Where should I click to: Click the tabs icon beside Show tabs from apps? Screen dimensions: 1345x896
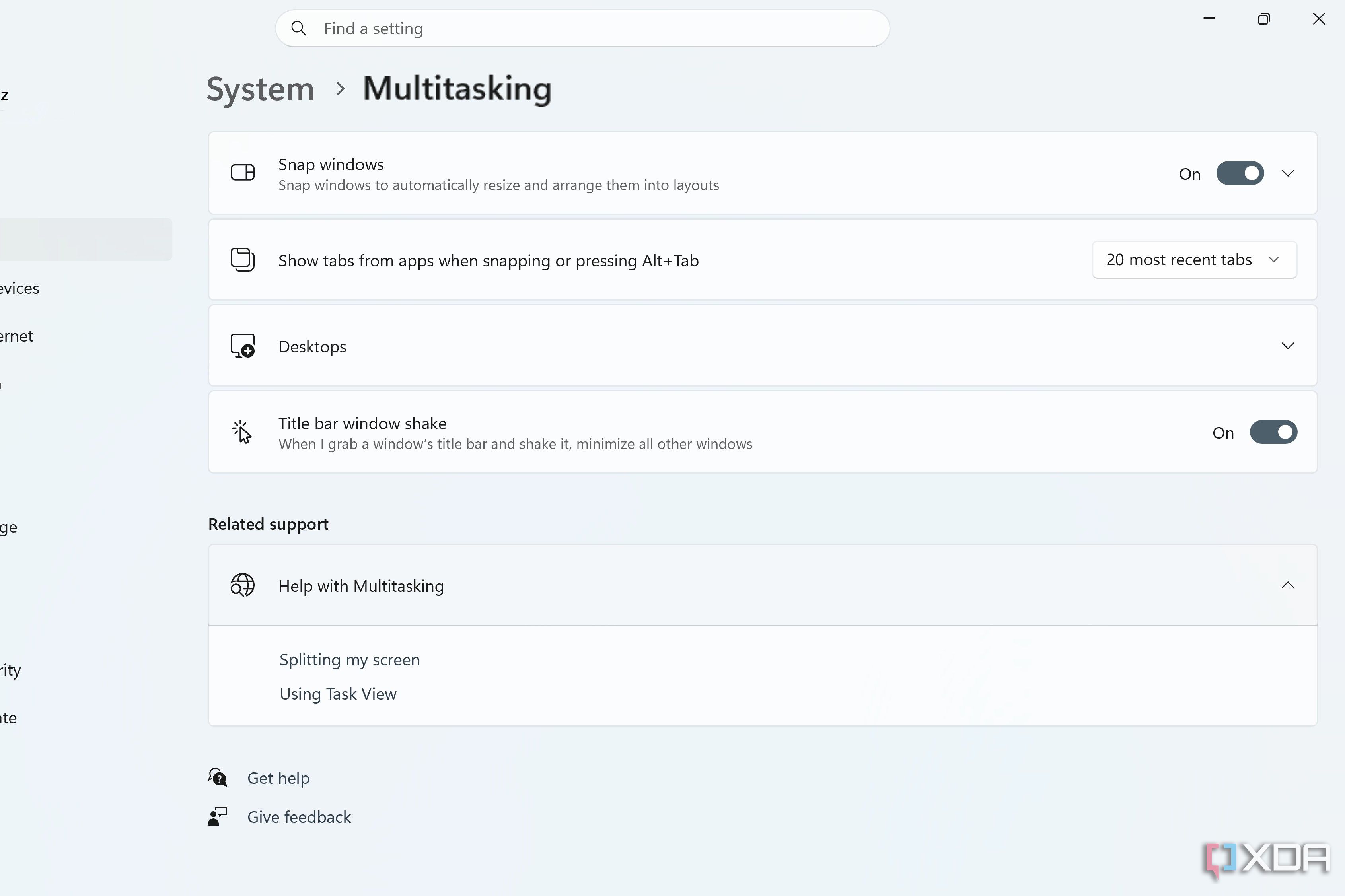[x=242, y=259]
